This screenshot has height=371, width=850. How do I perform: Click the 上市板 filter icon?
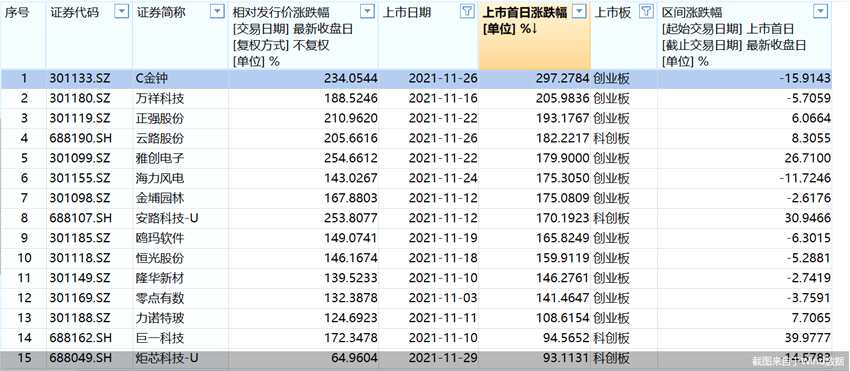tap(646, 11)
